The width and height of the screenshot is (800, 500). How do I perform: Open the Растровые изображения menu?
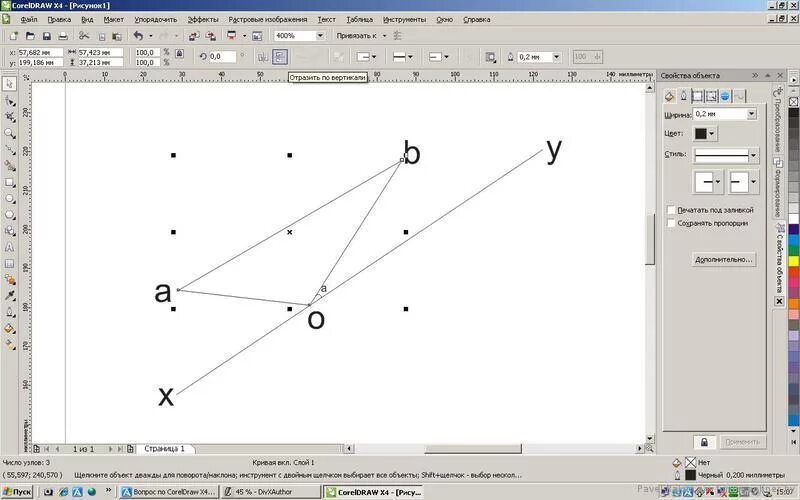tap(268, 19)
